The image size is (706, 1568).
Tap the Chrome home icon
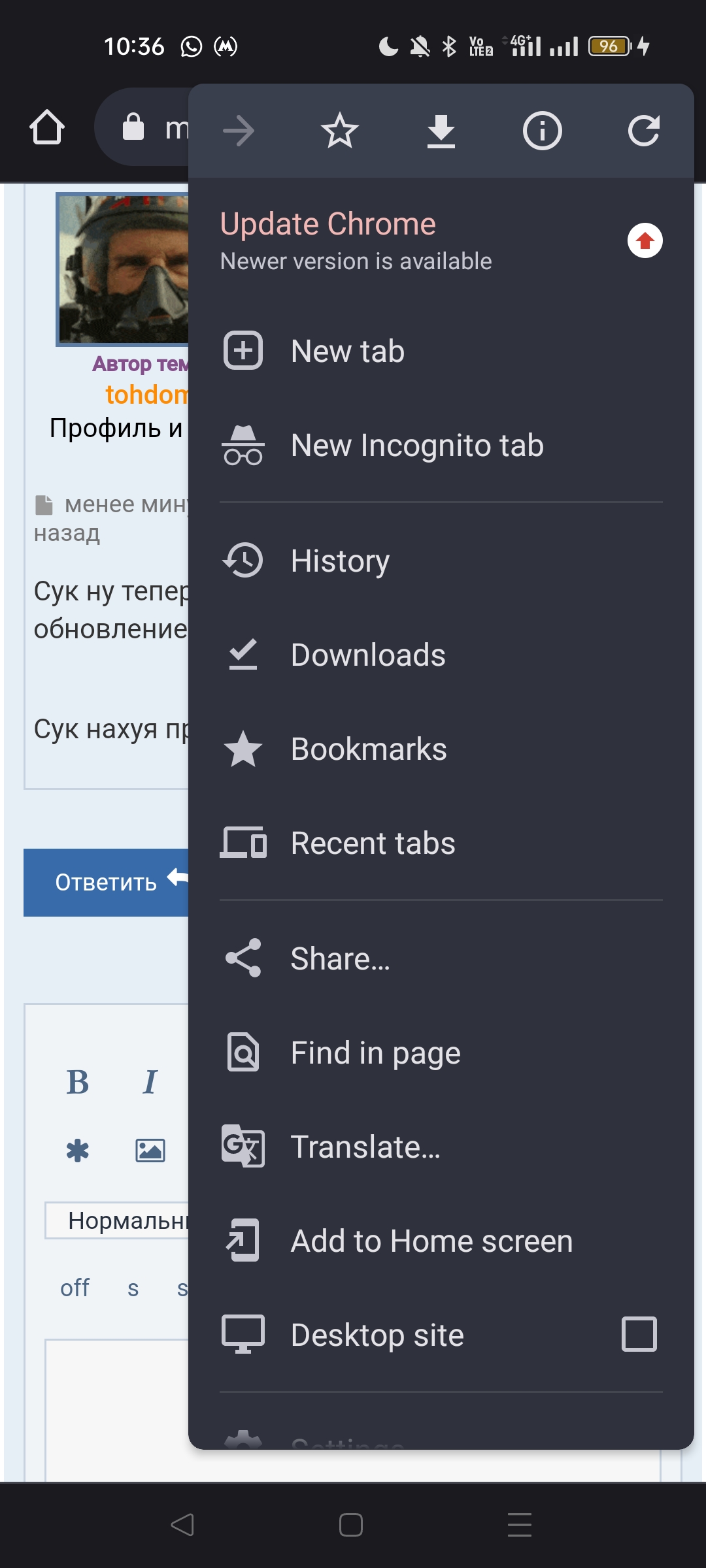(x=47, y=127)
